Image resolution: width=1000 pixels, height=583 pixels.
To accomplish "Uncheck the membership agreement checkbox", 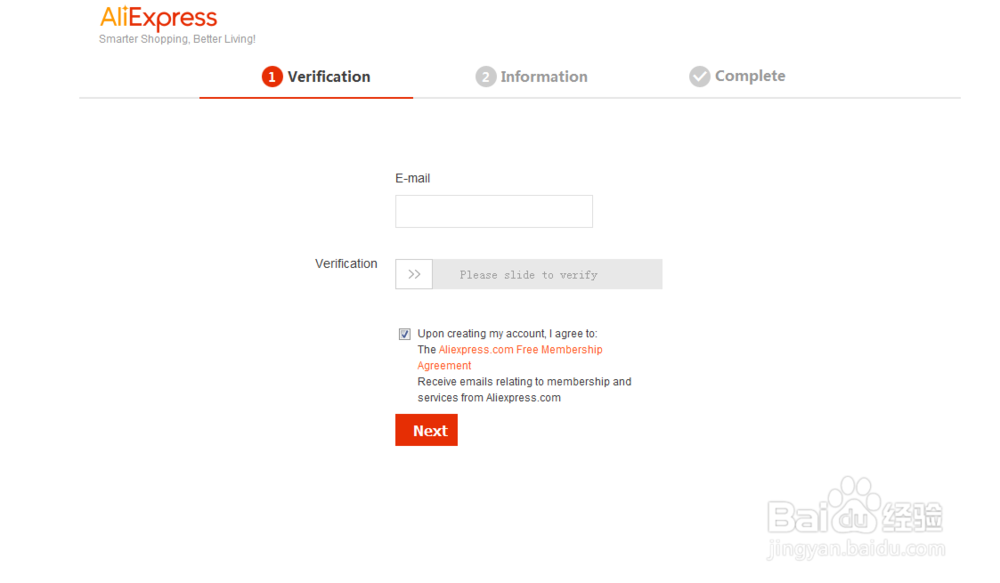I will tap(405, 334).
